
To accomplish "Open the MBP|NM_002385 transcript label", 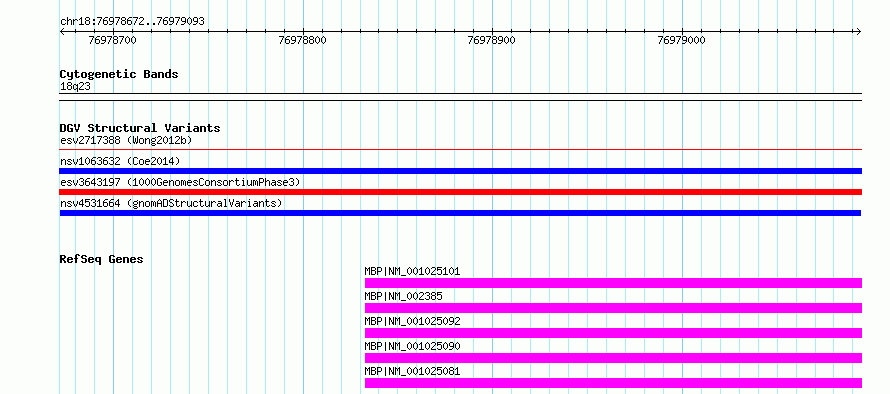I will [x=404, y=296].
